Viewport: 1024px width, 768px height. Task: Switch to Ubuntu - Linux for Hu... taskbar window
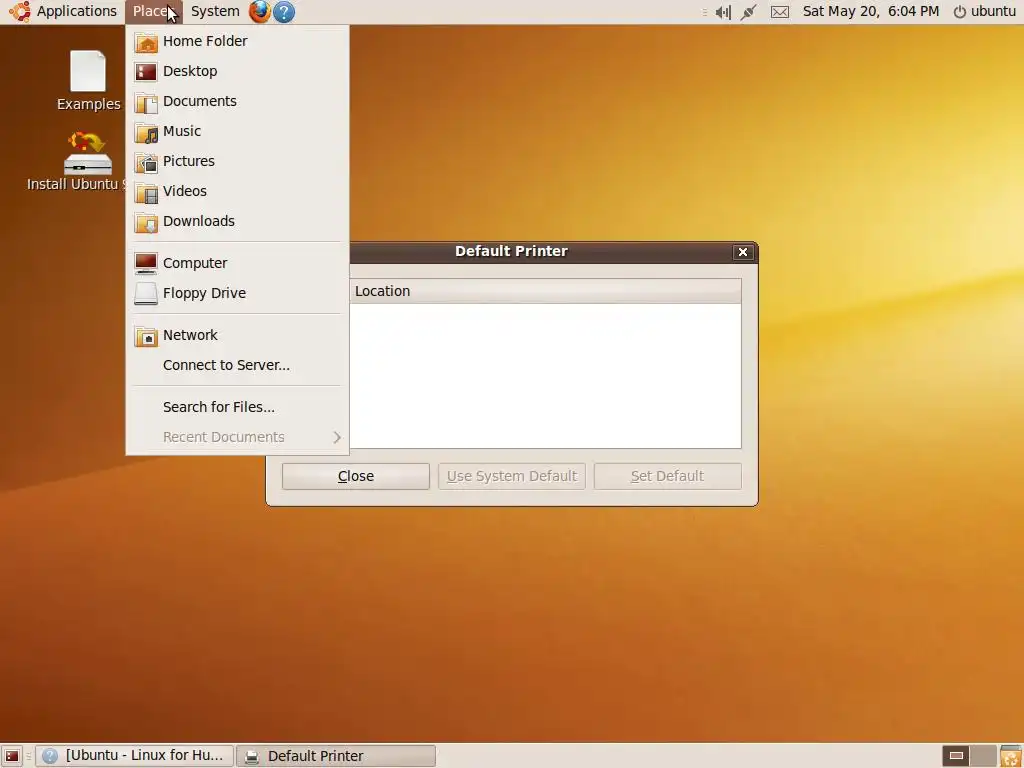(x=134, y=756)
